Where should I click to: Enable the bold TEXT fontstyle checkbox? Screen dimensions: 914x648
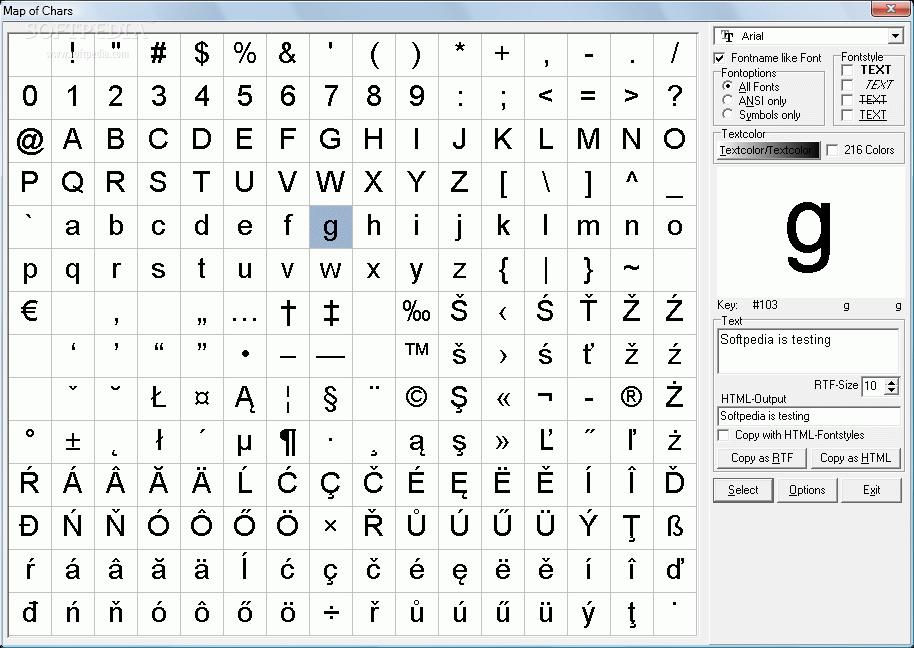pos(847,70)
